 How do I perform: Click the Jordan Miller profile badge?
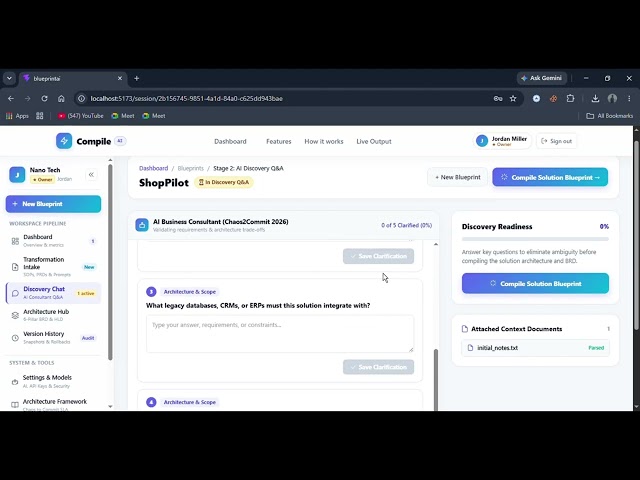point(502,141)
